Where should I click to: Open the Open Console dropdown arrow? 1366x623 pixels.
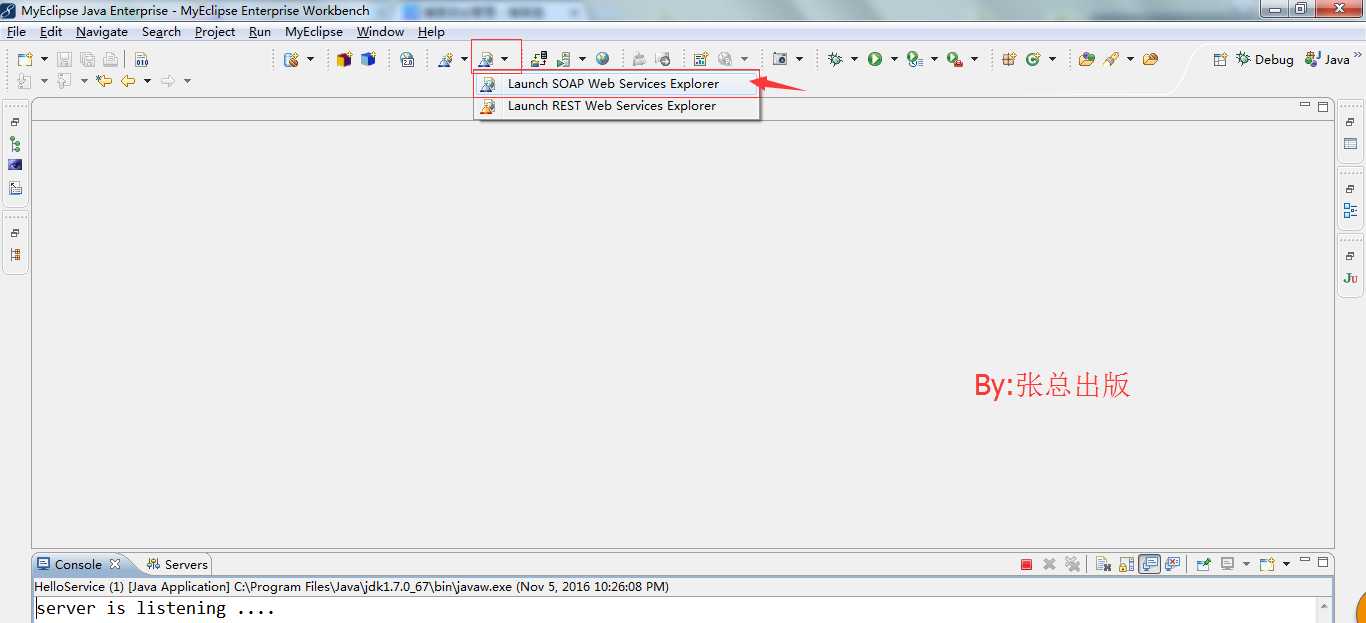point(1286,564)
